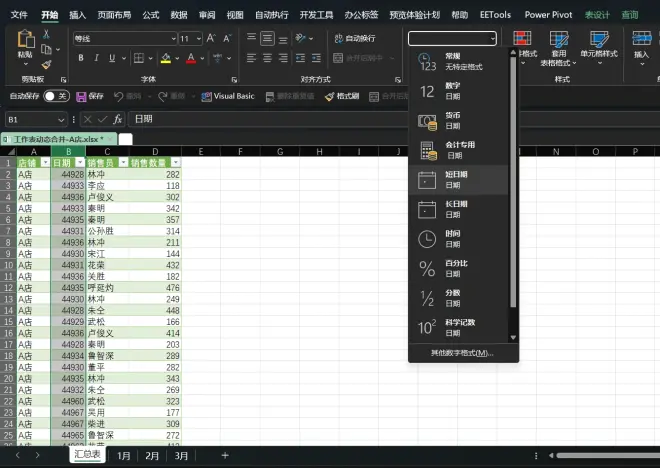Expand the Name Box B1 dropdown
Image resolution: width=660 pixels, height=468 pixels.
point(61,120)
